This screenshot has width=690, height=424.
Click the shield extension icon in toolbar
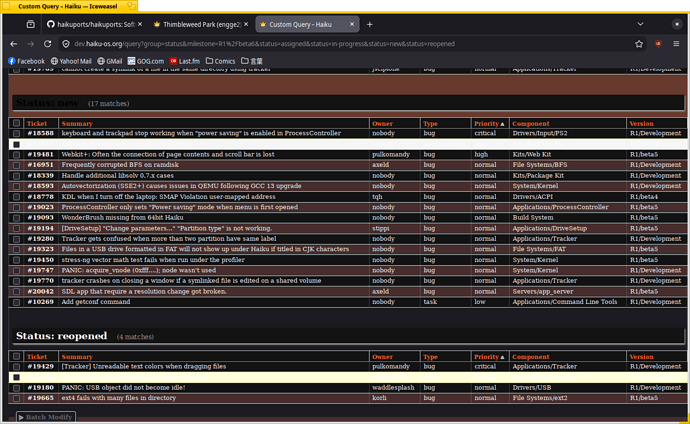pyautogui.click(x=658, y=44)
